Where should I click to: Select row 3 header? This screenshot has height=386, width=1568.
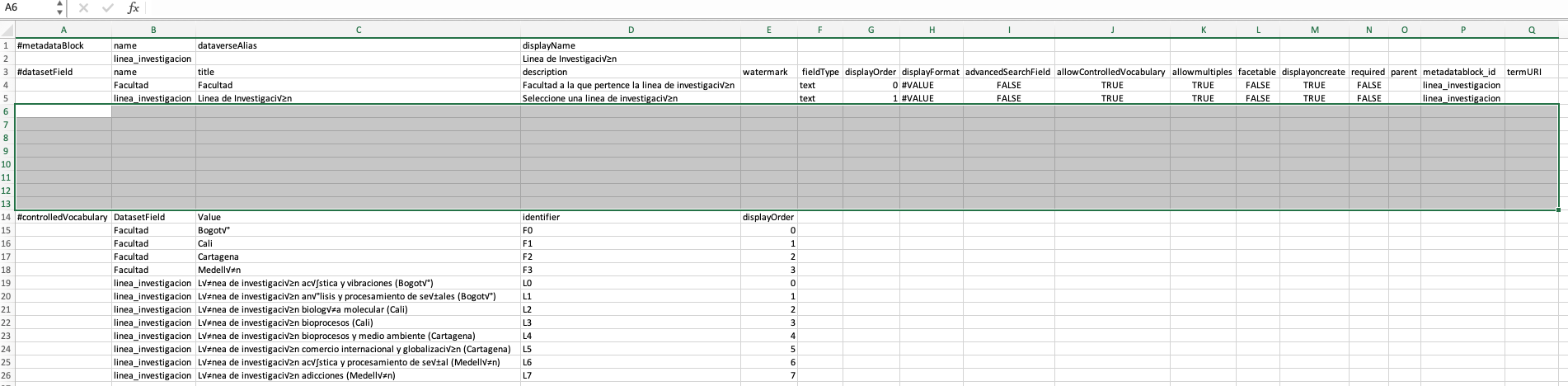coord(7,72)
